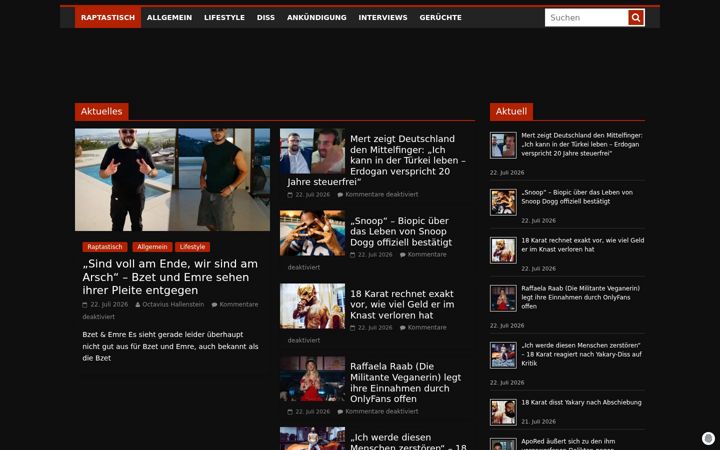
Task: Open the center Snoop Biopic thumbnail
Action: [x=312, y=233]
